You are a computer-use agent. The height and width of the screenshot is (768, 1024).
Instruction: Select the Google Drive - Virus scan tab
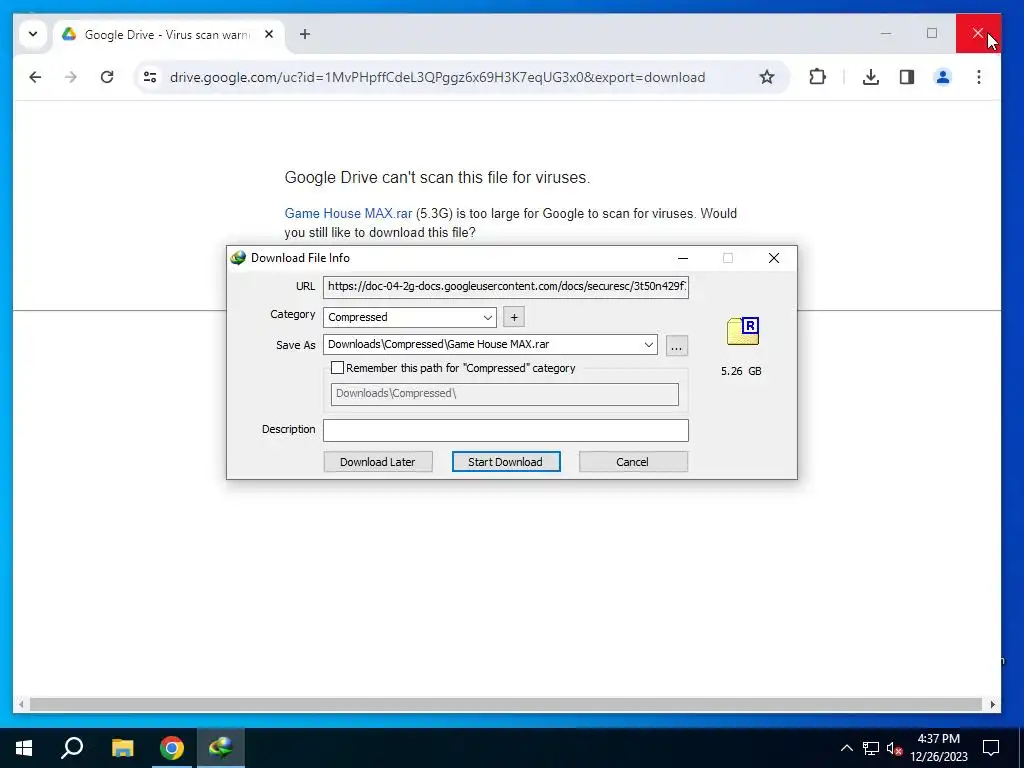167,35
